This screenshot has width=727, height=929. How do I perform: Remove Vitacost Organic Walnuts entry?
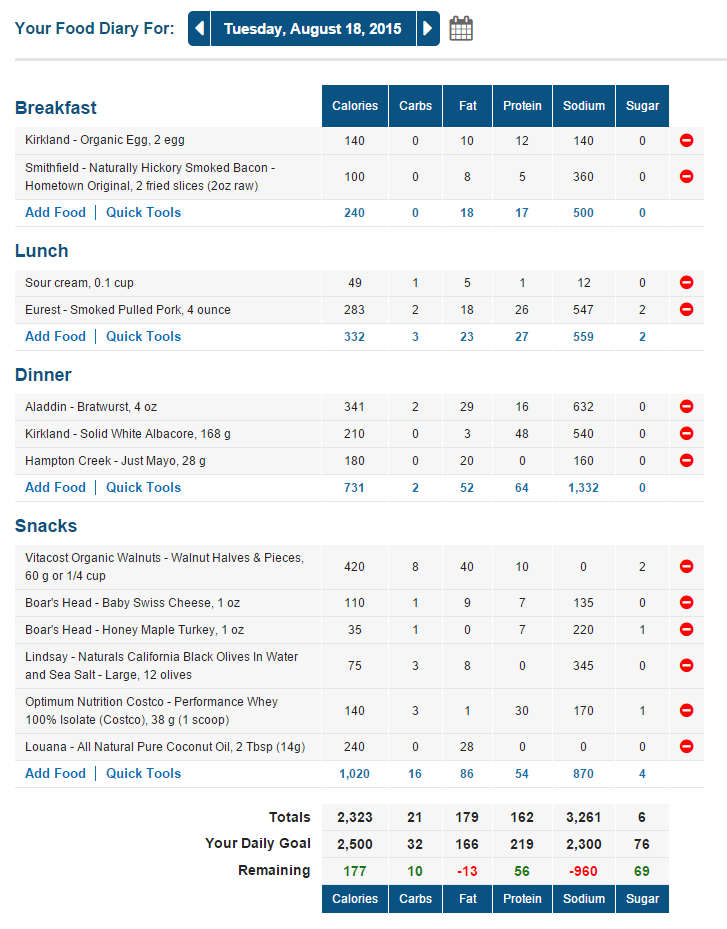pos(687,566)
